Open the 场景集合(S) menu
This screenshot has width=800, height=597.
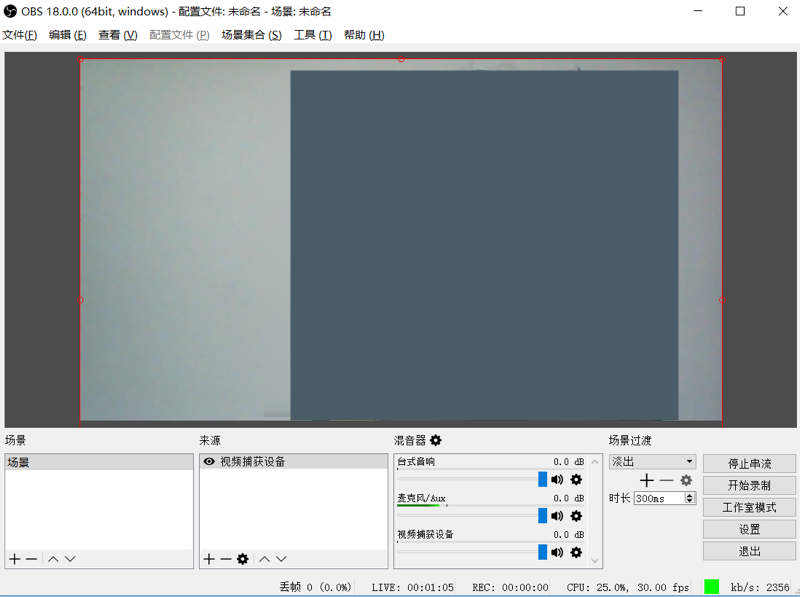[252, 35]
